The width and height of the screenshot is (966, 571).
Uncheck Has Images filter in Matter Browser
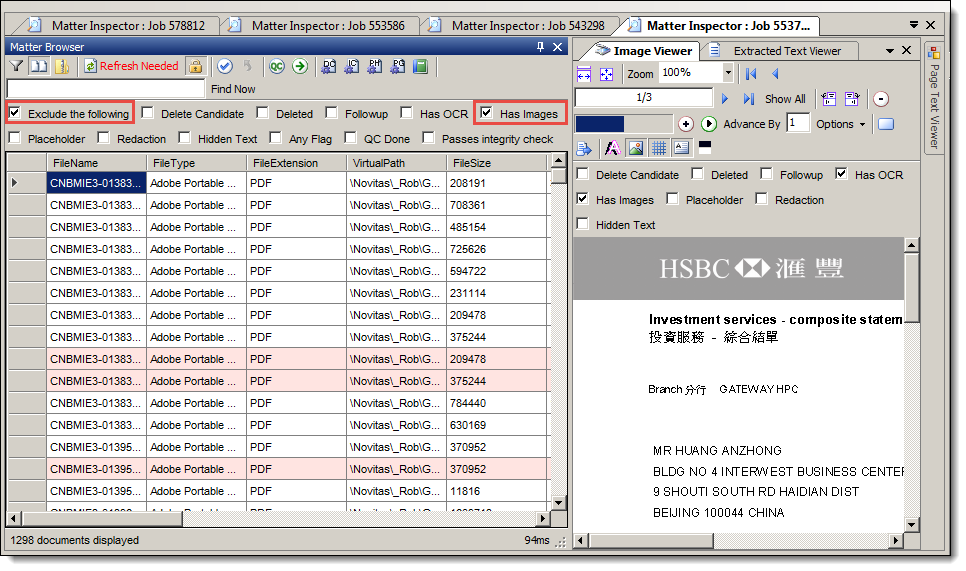coord(487,113)
